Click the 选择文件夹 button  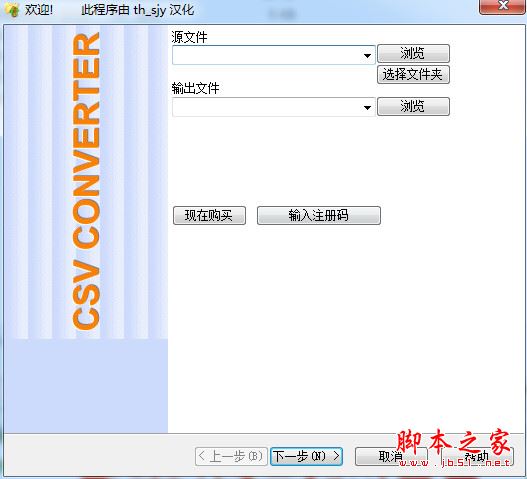point(413,75)
